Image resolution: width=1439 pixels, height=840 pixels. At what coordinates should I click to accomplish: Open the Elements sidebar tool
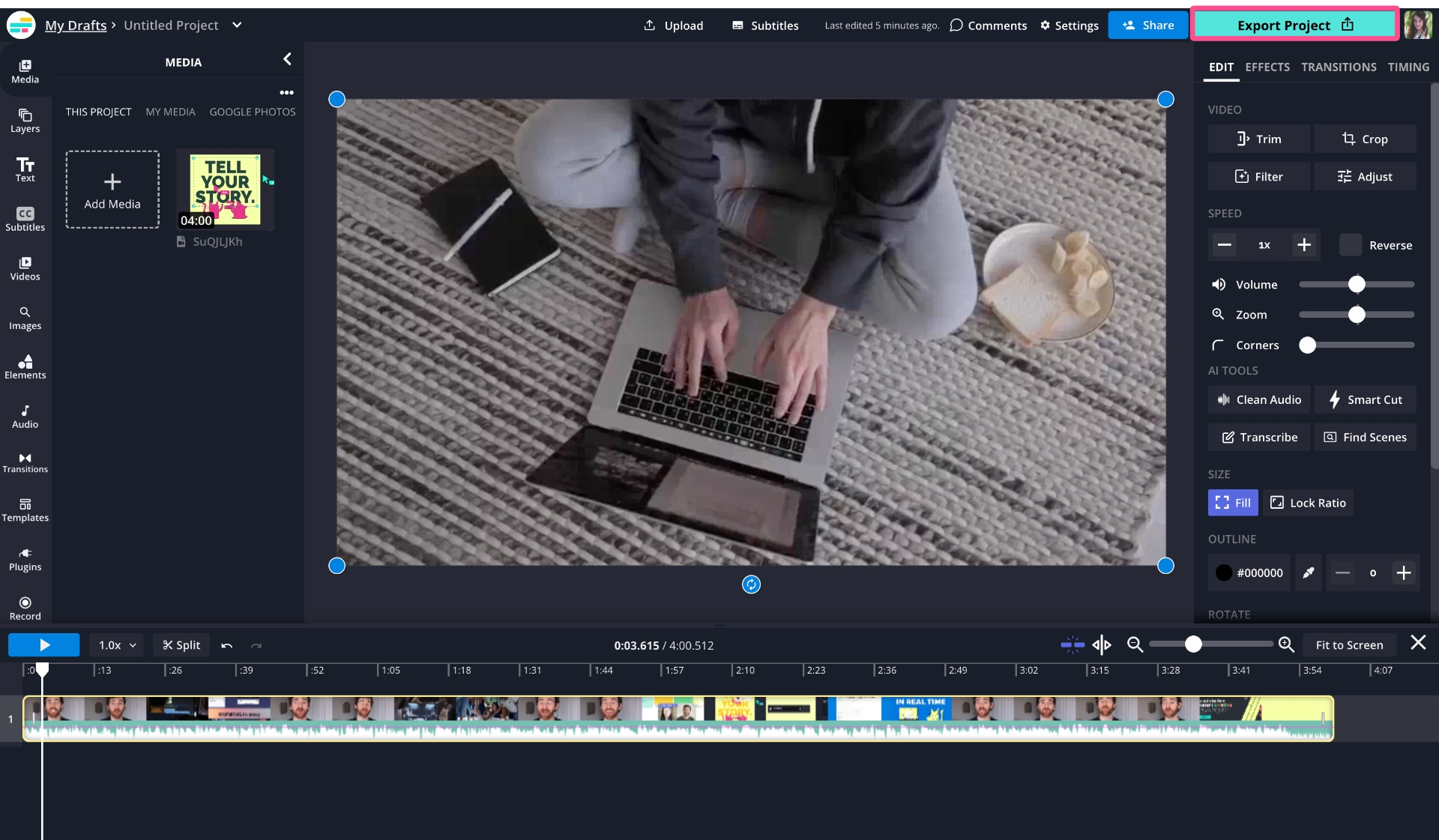(x=25, y=366)
